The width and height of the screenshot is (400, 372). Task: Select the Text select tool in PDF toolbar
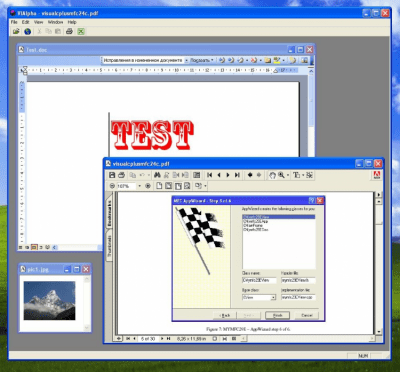296,175
